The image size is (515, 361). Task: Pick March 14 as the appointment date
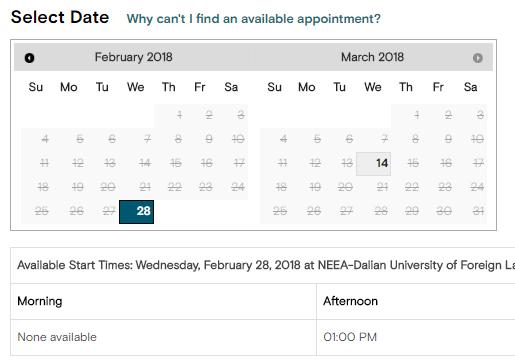pos(373,164)
